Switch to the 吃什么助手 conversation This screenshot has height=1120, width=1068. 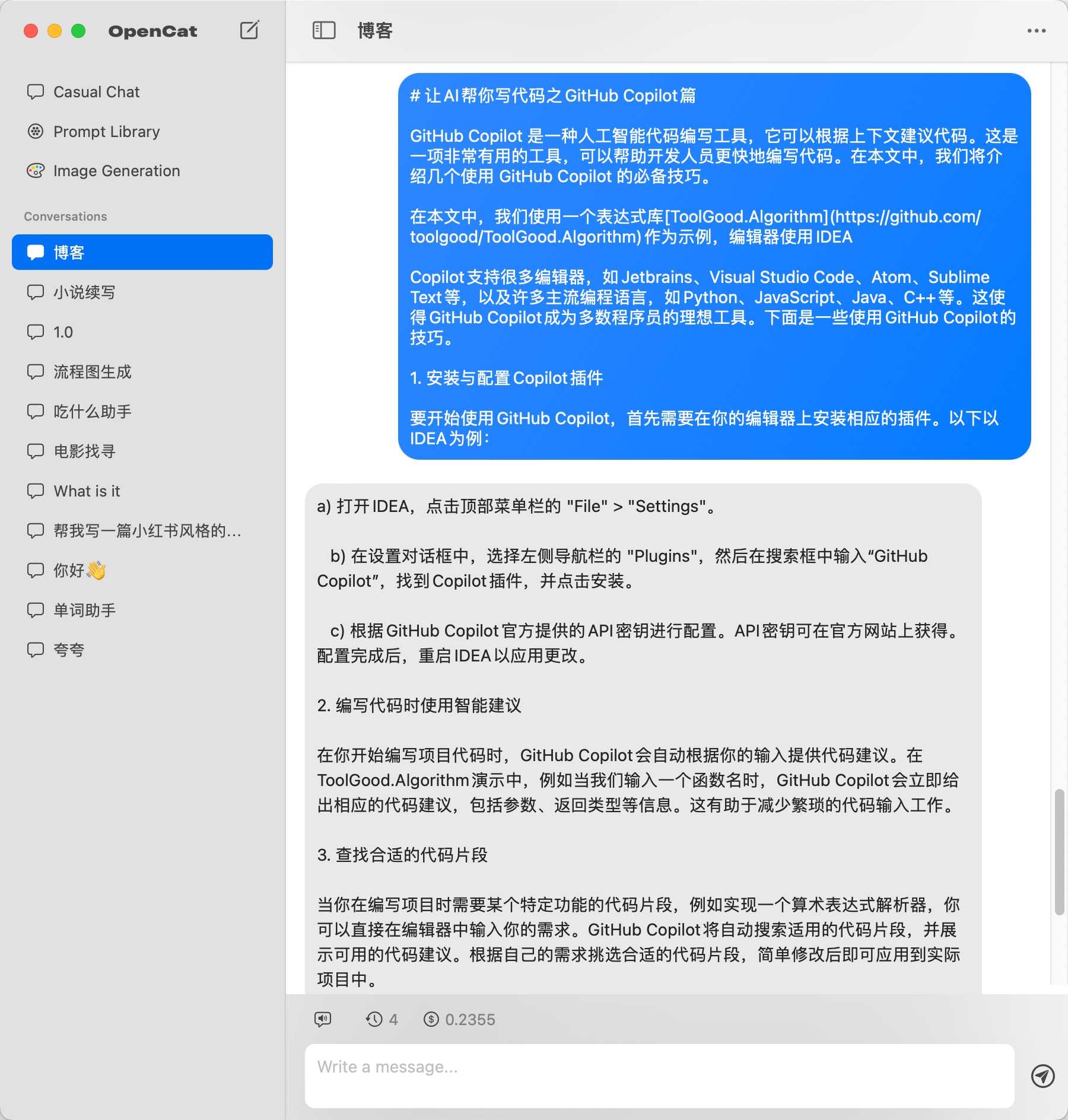(142, 411)
